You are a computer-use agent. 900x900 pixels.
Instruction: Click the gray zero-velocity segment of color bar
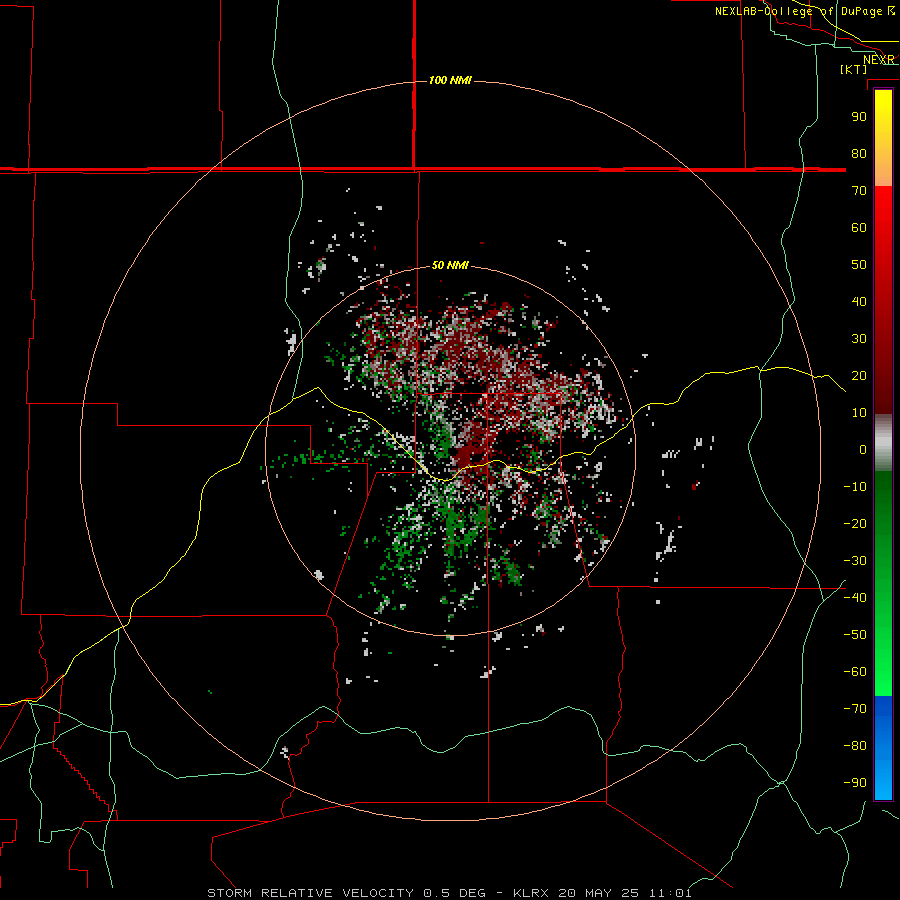click(883, 443)
